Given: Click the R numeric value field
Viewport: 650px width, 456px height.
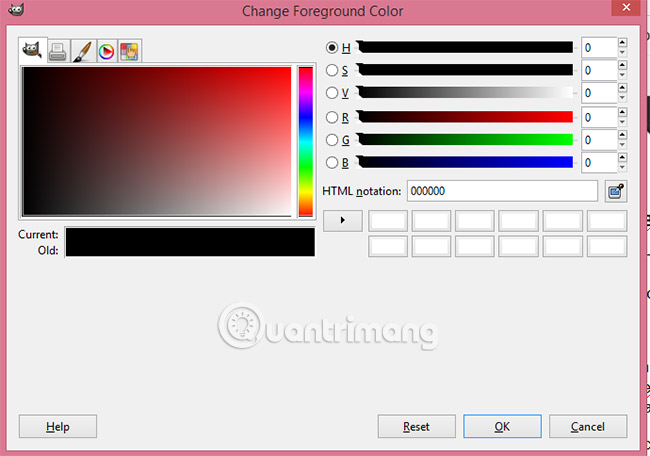Looking at the screenshot, I should click(x=599, y=117).
